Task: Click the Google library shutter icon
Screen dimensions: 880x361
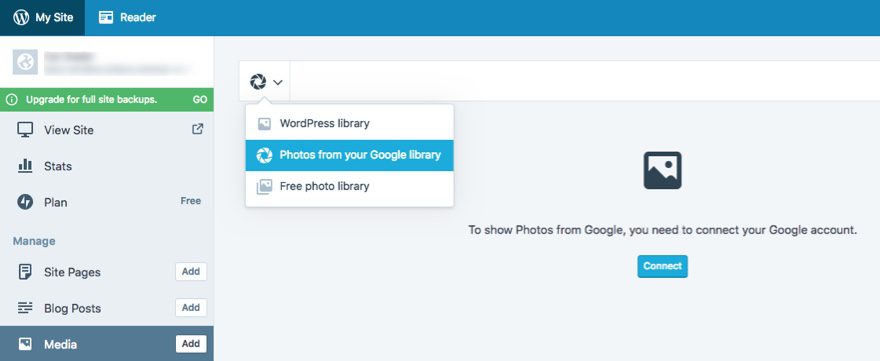Action: (x=264, y=156)
